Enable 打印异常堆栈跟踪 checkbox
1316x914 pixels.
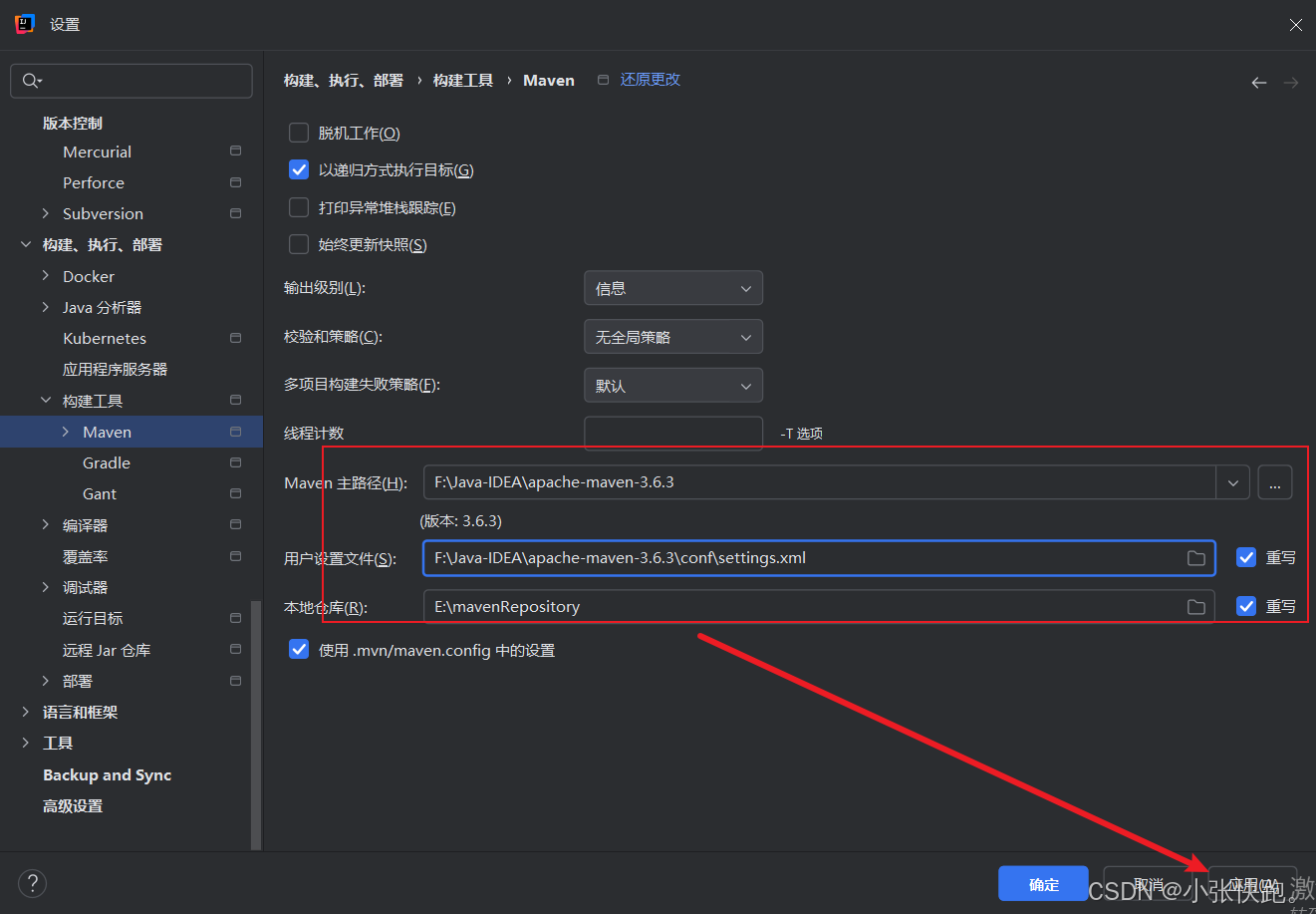click(x=299, y=207)
